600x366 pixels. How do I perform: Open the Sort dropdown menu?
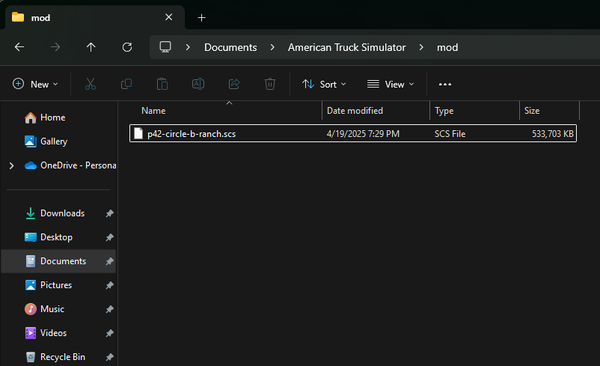[324, 84]
